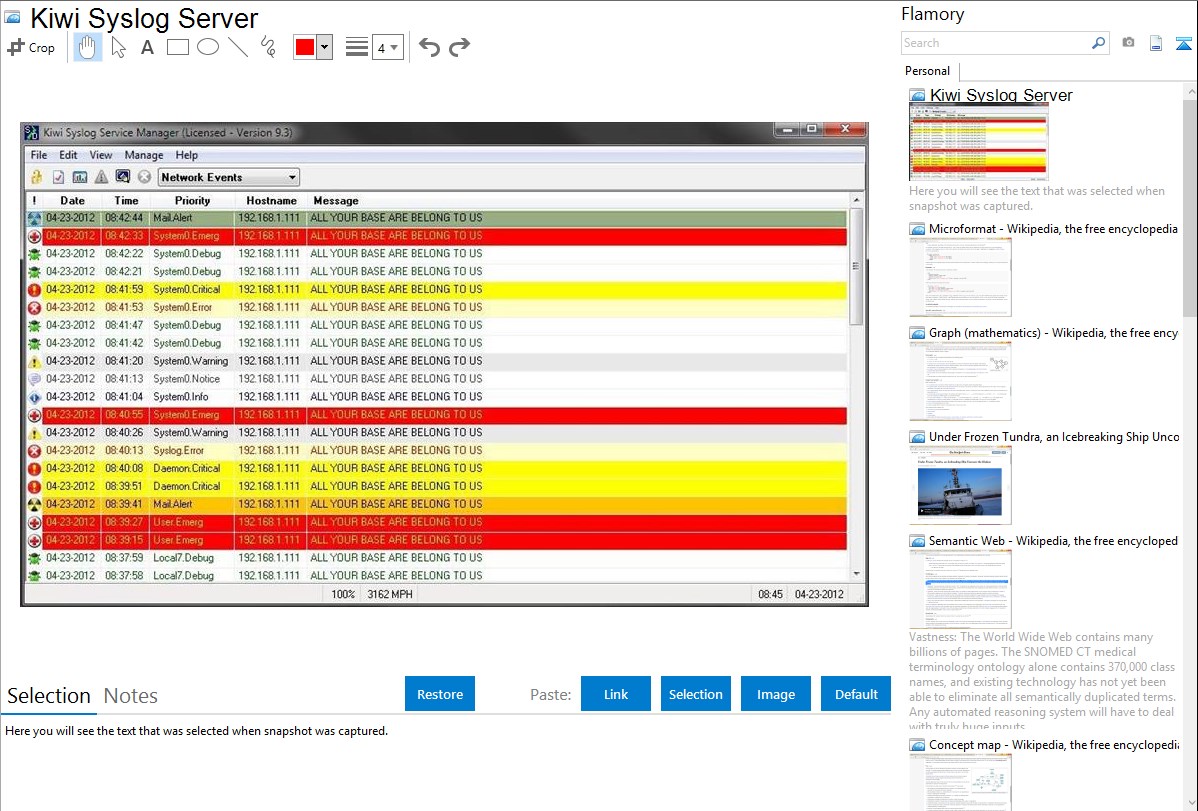Undo the last annotation

(x=429, y=47)
